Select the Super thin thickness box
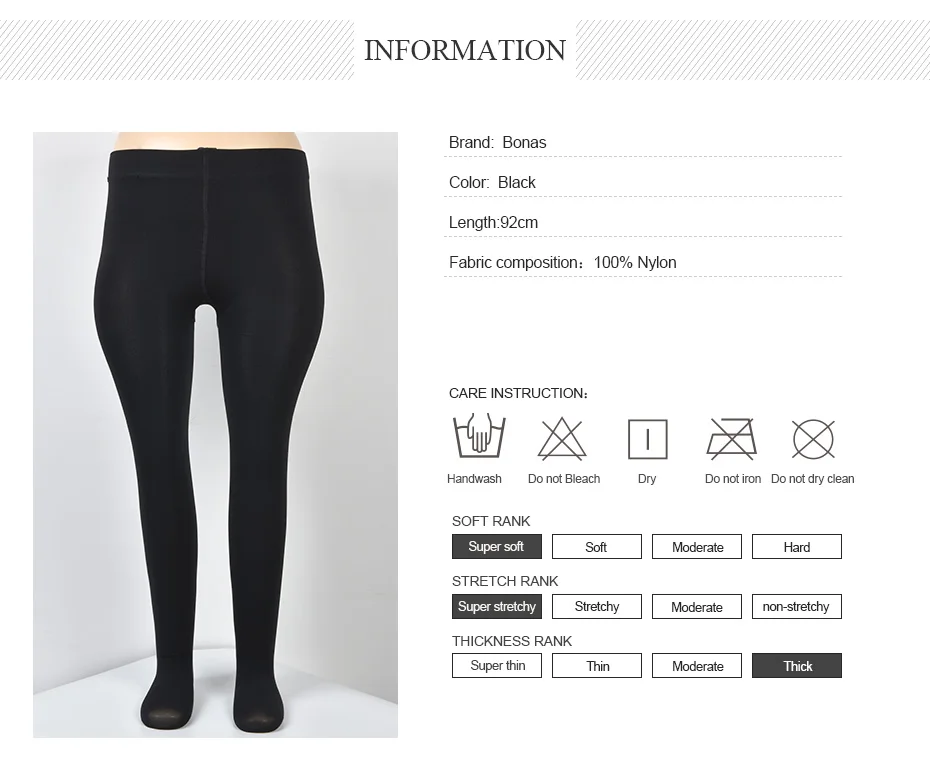The image size is (930, 764). (x=497, y=666)
